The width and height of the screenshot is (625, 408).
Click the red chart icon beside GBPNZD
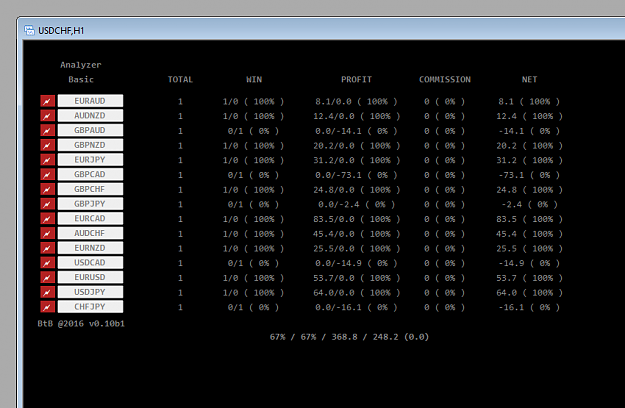(47, 145)
